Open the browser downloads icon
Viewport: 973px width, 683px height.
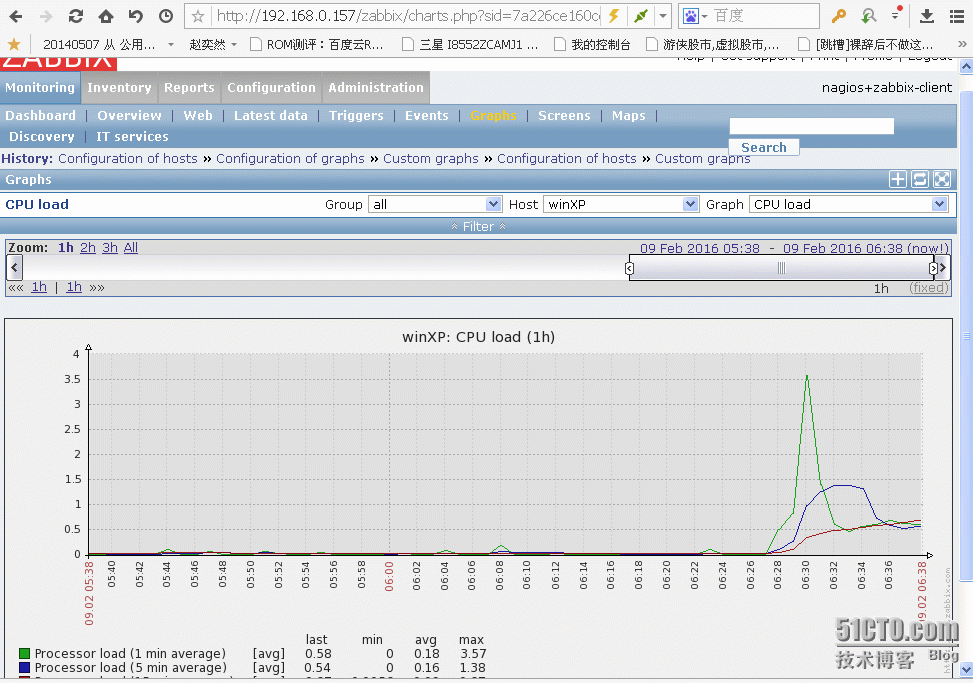tap(926, 16)
